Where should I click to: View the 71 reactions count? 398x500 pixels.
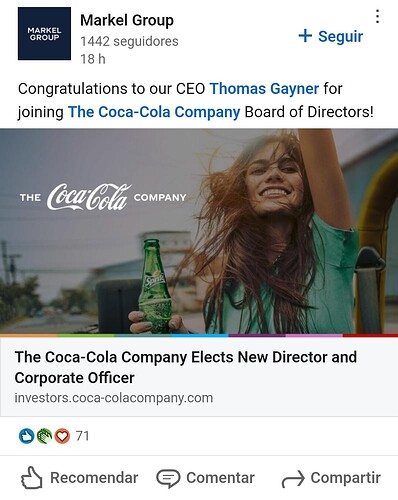pyautogui.click(x=82, y=436)
